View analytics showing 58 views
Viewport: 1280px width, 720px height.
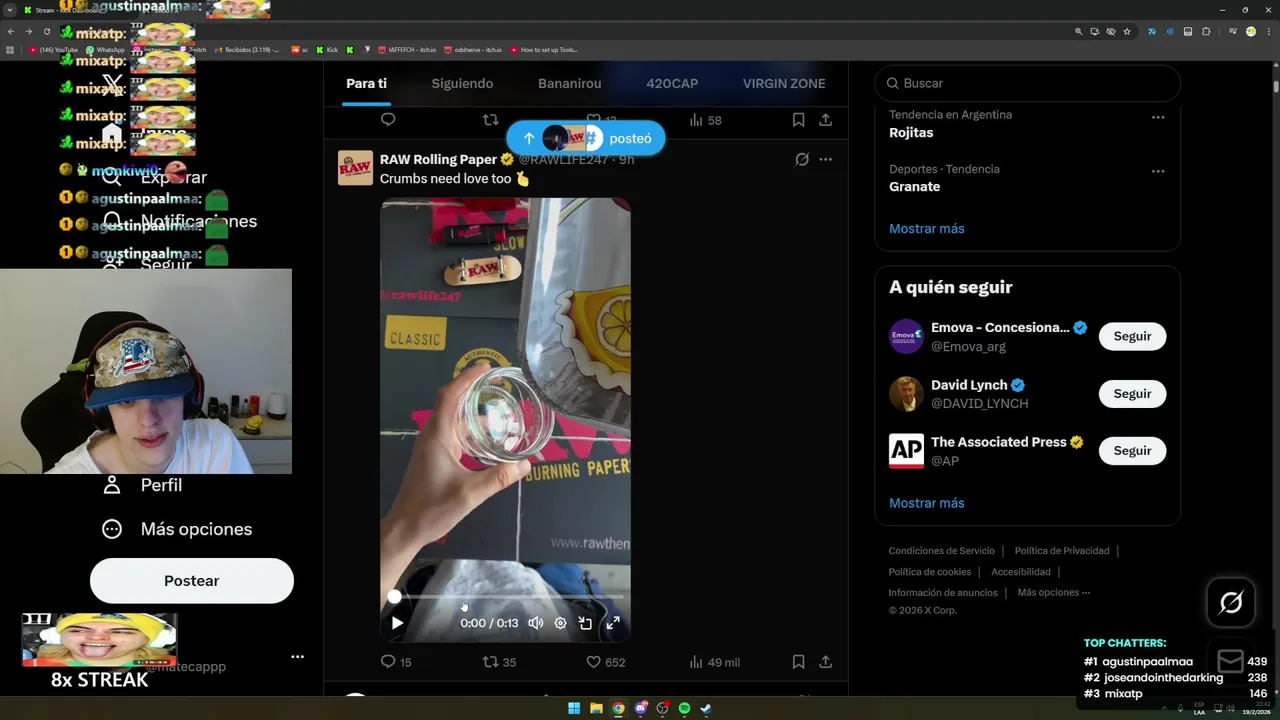pos(705,120)
